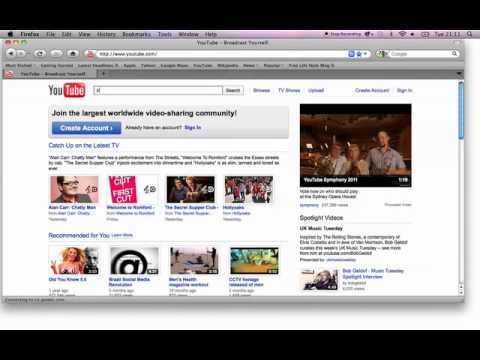Click the scrollbar down arrow
Viewport: 480px width, 360px height.
pyautogui.click(x=461, y=292)
